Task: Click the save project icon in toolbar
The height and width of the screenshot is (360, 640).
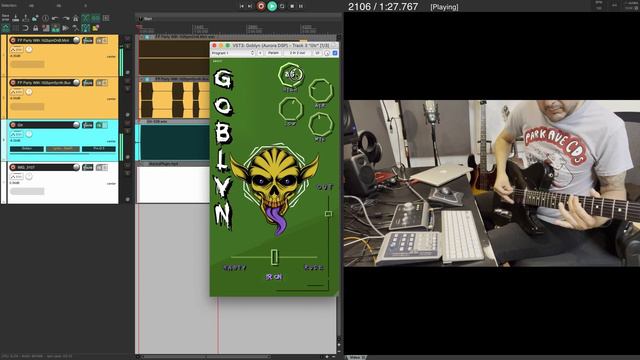Action: (16, 18)
